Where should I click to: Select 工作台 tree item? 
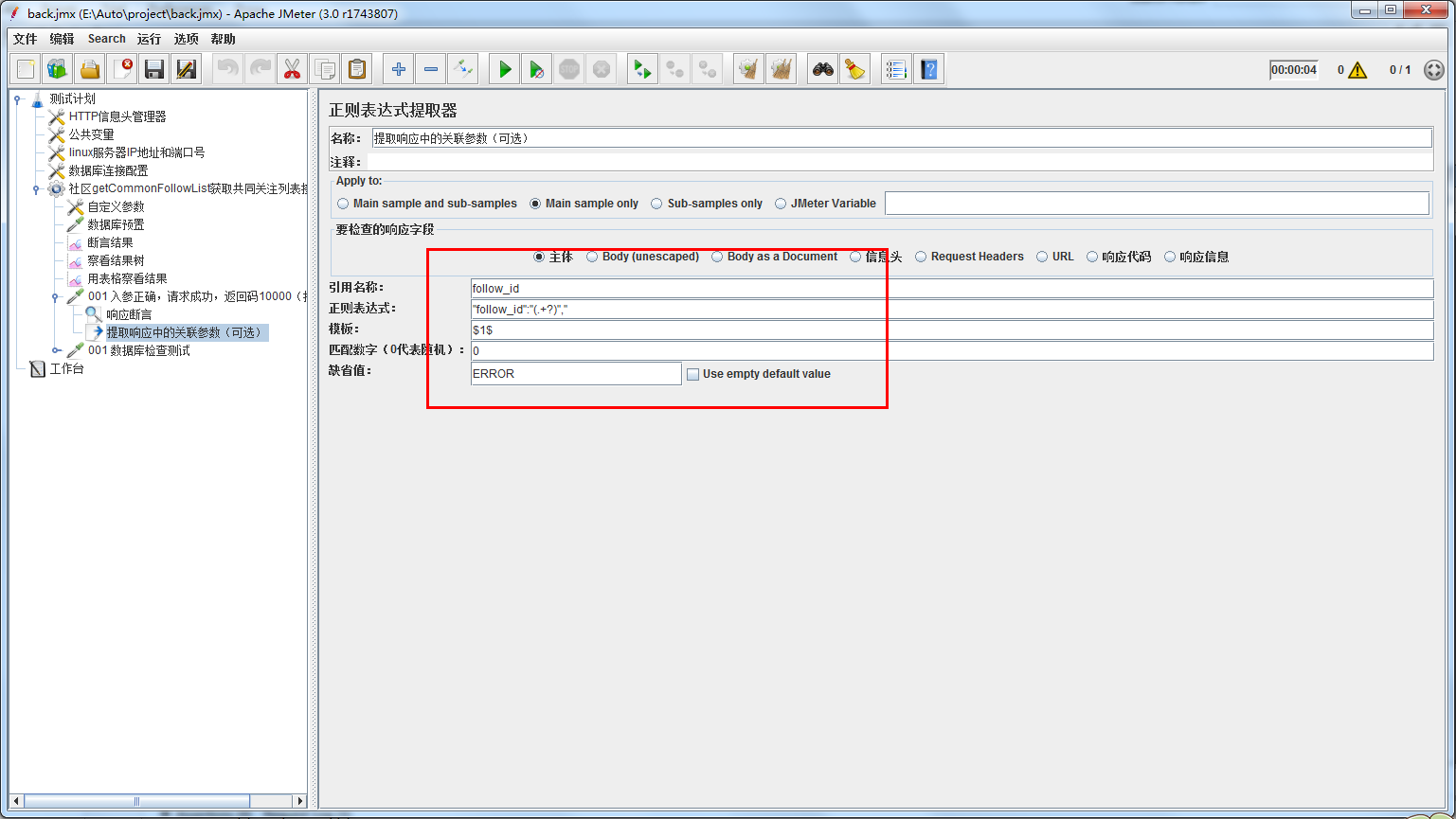(x=66, y=368)
